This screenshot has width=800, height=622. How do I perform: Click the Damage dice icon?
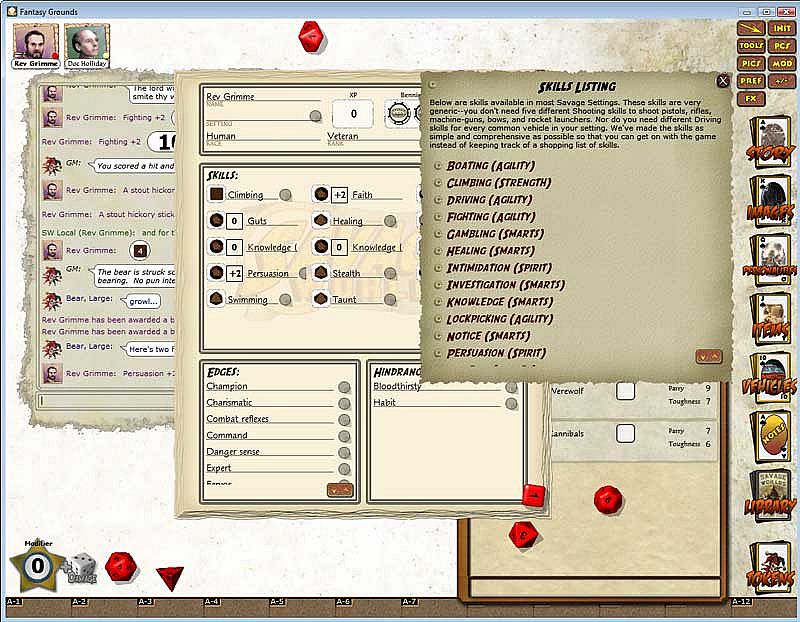pyautogui.click(x=83, y=567)
